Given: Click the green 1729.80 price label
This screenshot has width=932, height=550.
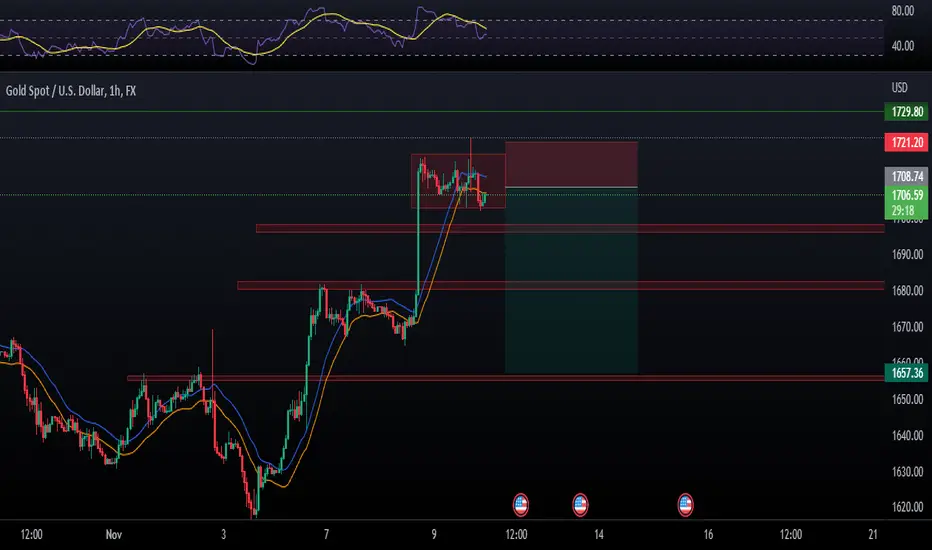Looking at the screenshot, I should [906, 112].
